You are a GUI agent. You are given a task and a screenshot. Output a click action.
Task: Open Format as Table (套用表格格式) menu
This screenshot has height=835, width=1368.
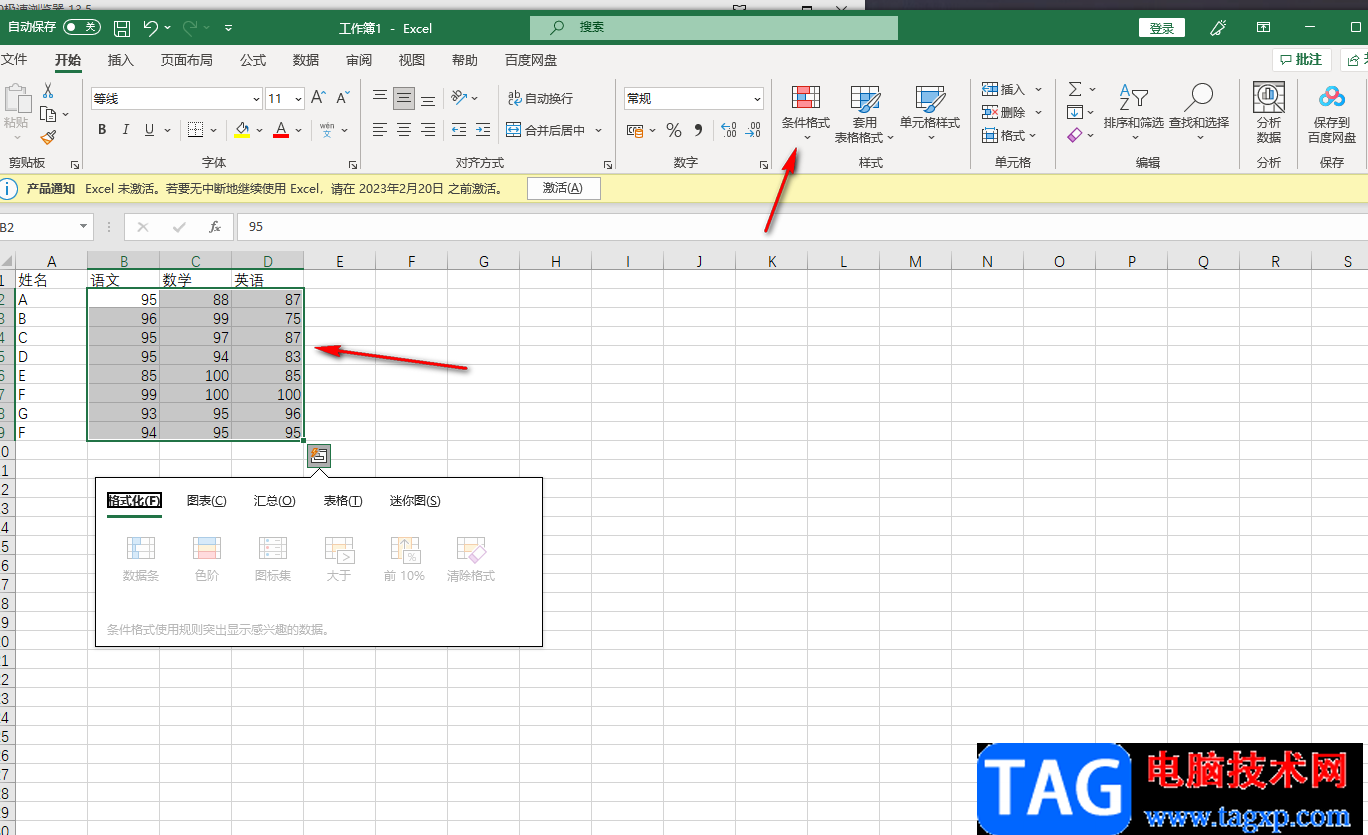864,114
